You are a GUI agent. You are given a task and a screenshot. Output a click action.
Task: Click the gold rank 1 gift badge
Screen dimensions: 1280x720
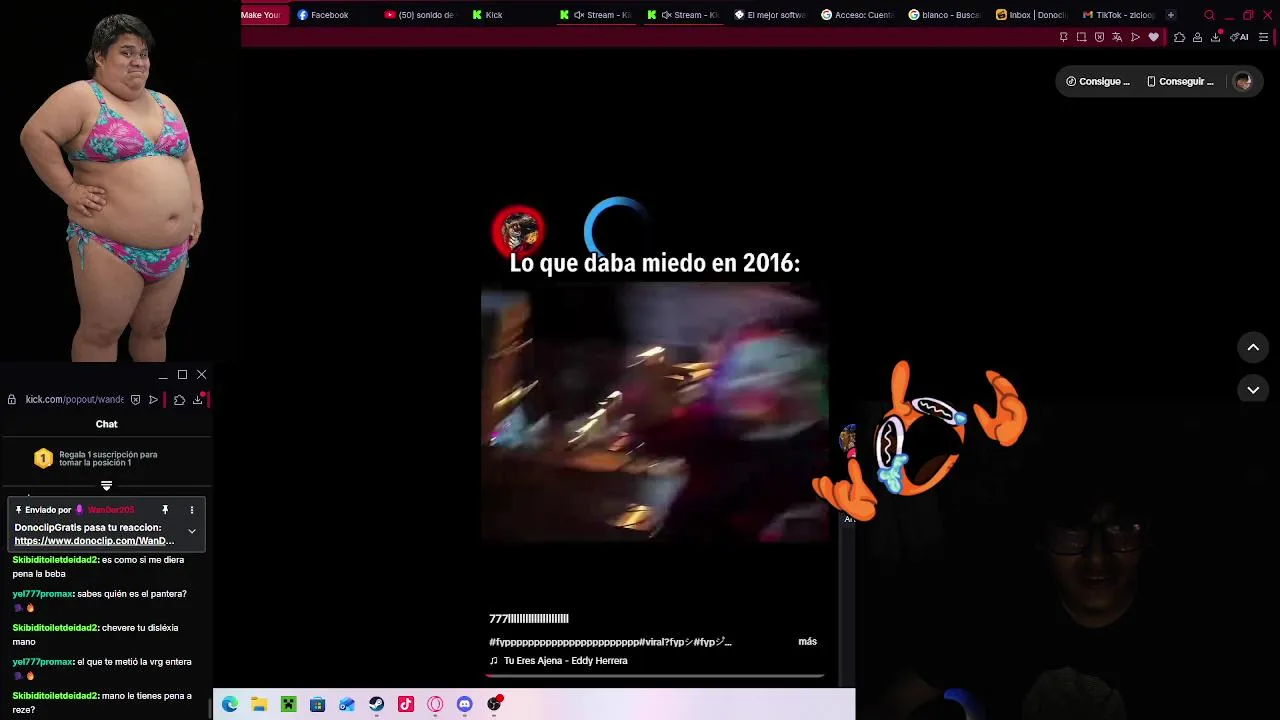pyautogui.click(x=43, y=458)
